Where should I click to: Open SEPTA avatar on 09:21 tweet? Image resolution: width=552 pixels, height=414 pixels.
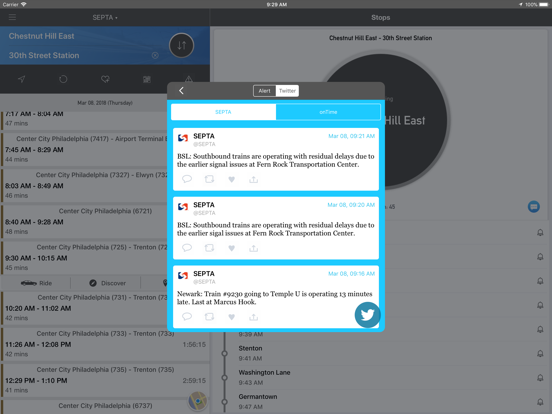tap(183, 138)
